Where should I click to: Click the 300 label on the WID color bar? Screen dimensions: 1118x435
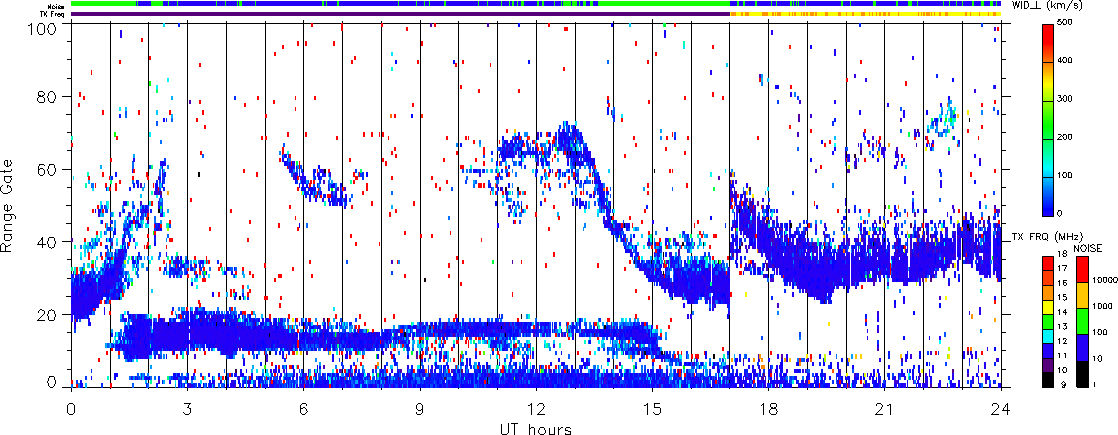click(1066, 101)
